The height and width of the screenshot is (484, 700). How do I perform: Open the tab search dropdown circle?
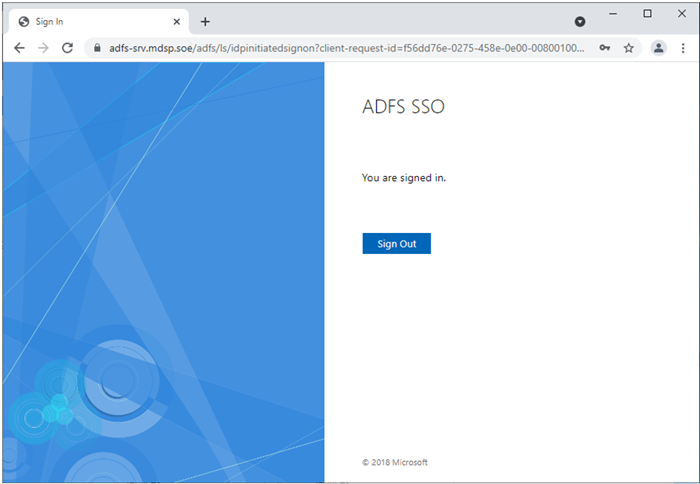click(580, 21)
